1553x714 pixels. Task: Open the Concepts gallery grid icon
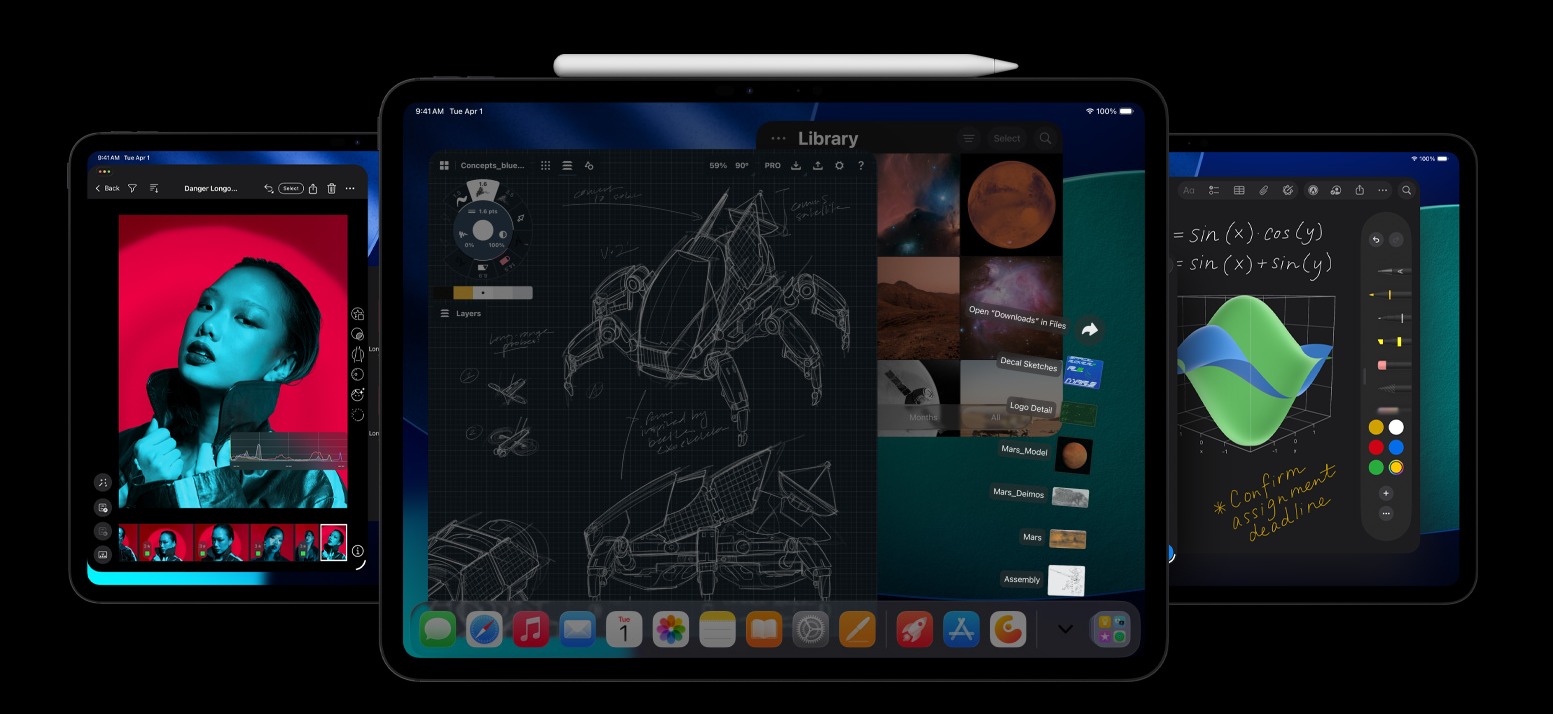click(444, 166)
